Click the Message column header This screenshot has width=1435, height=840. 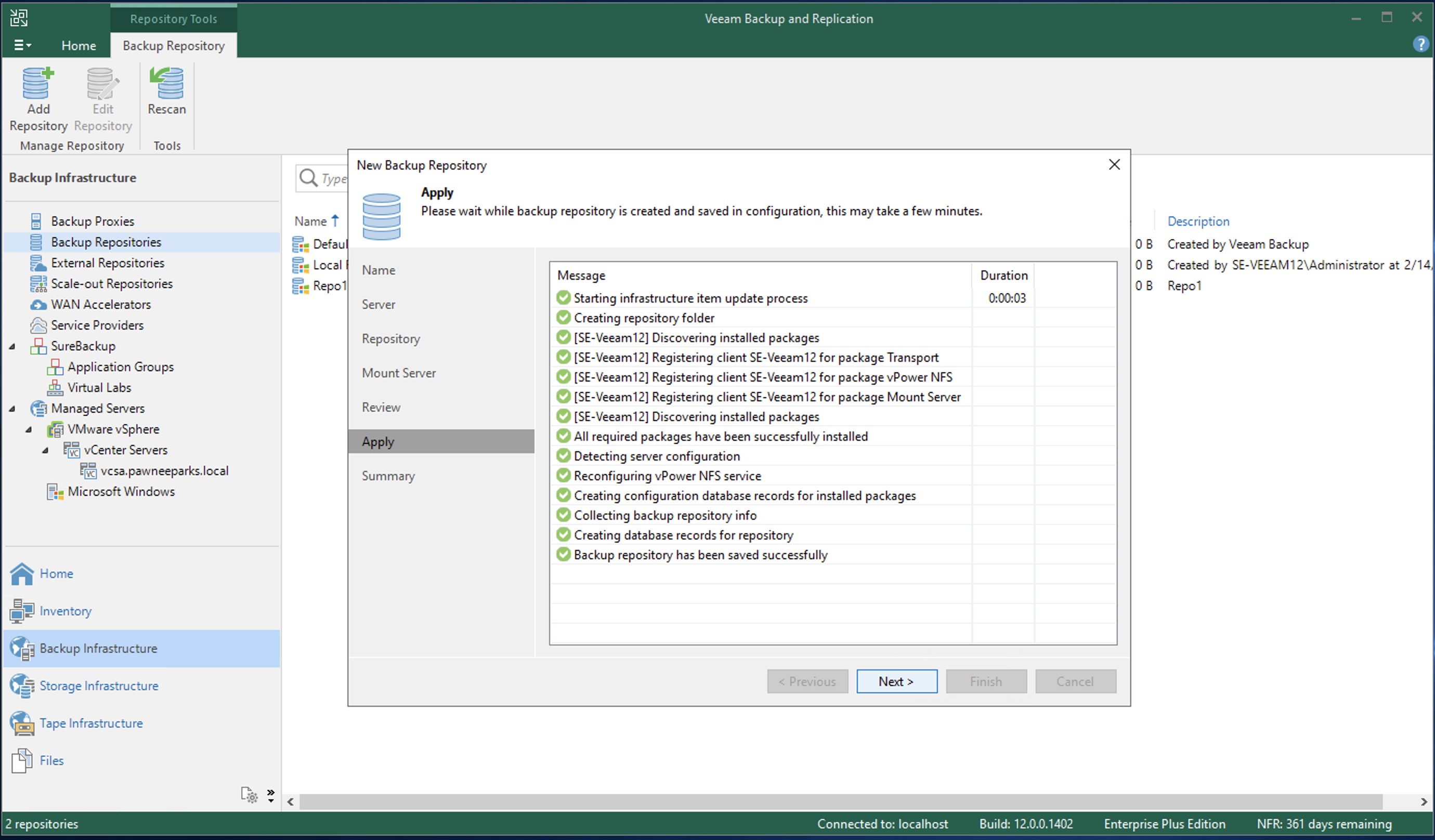[581, 275]
